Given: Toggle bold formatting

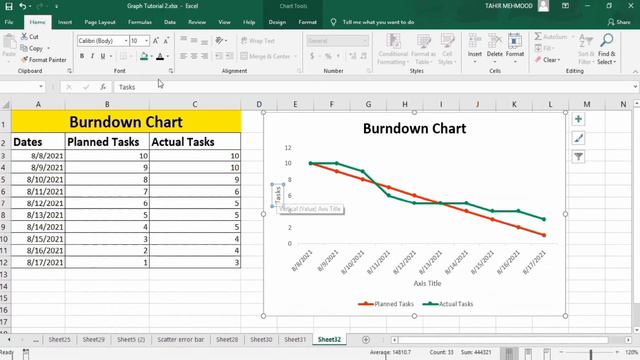Looking at the screenshot, I should point(82,56).
